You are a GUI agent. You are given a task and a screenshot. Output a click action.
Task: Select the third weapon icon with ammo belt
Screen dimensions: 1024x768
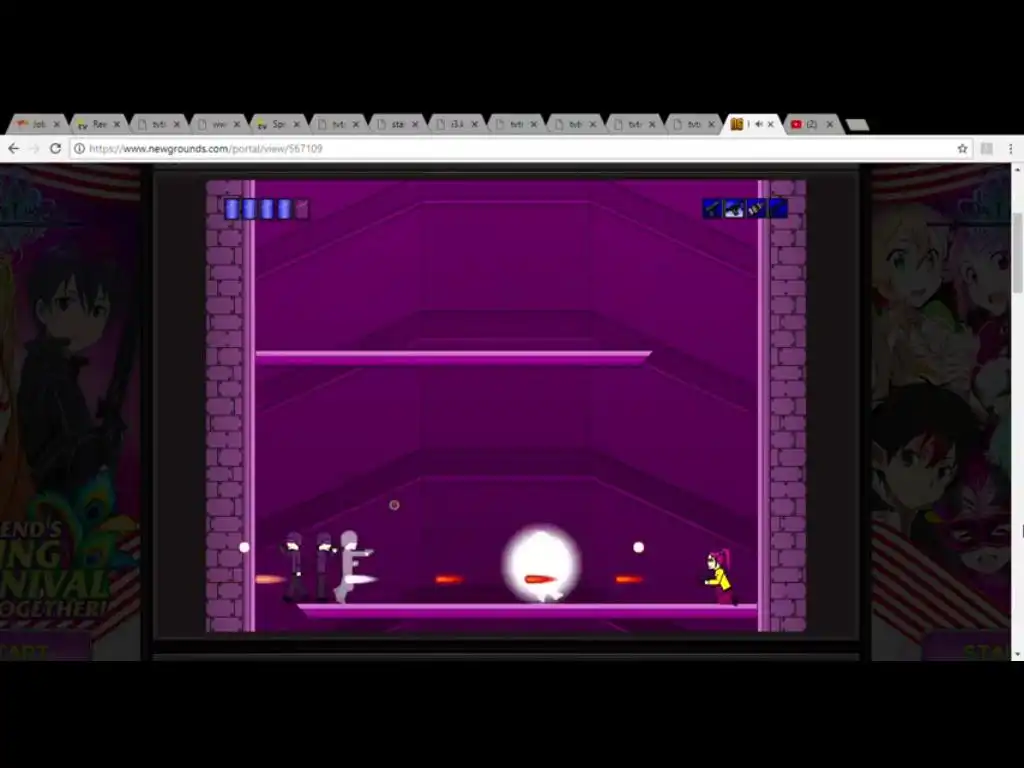pyautogui.click(x=756, y=209)
